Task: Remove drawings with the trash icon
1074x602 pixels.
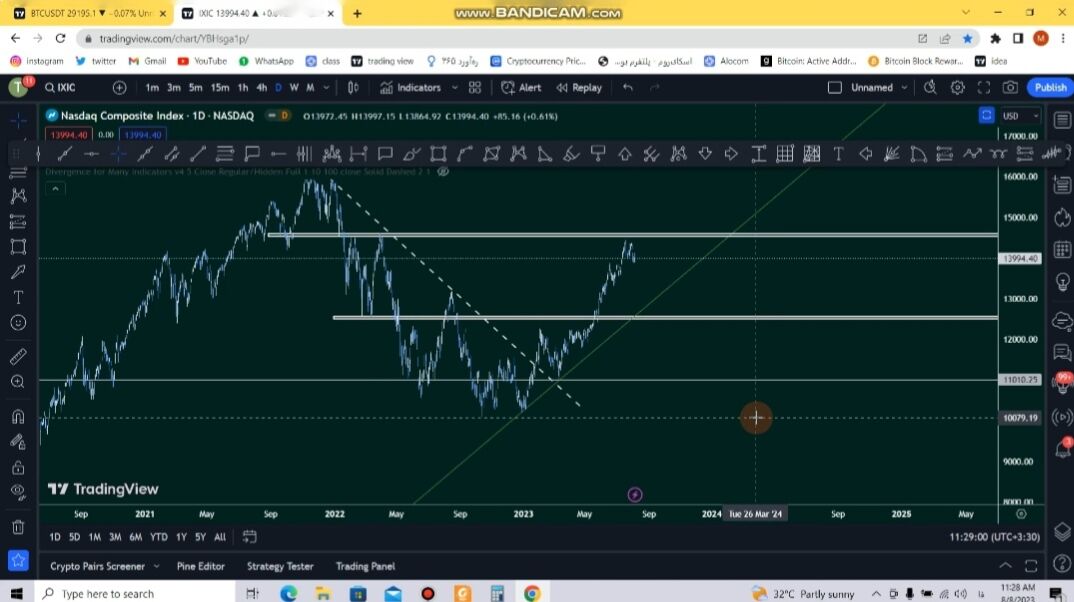Action: click(18, 527)
